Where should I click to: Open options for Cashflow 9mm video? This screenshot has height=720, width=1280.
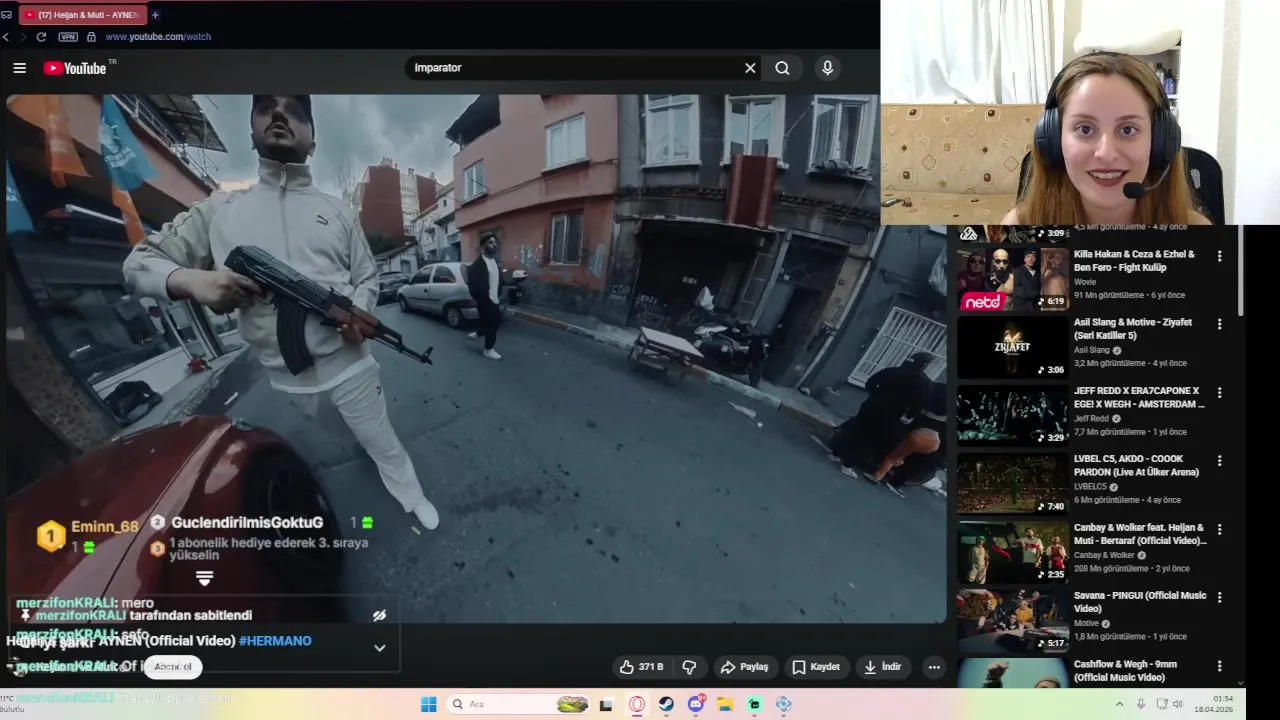click(x=1219, y=665)
